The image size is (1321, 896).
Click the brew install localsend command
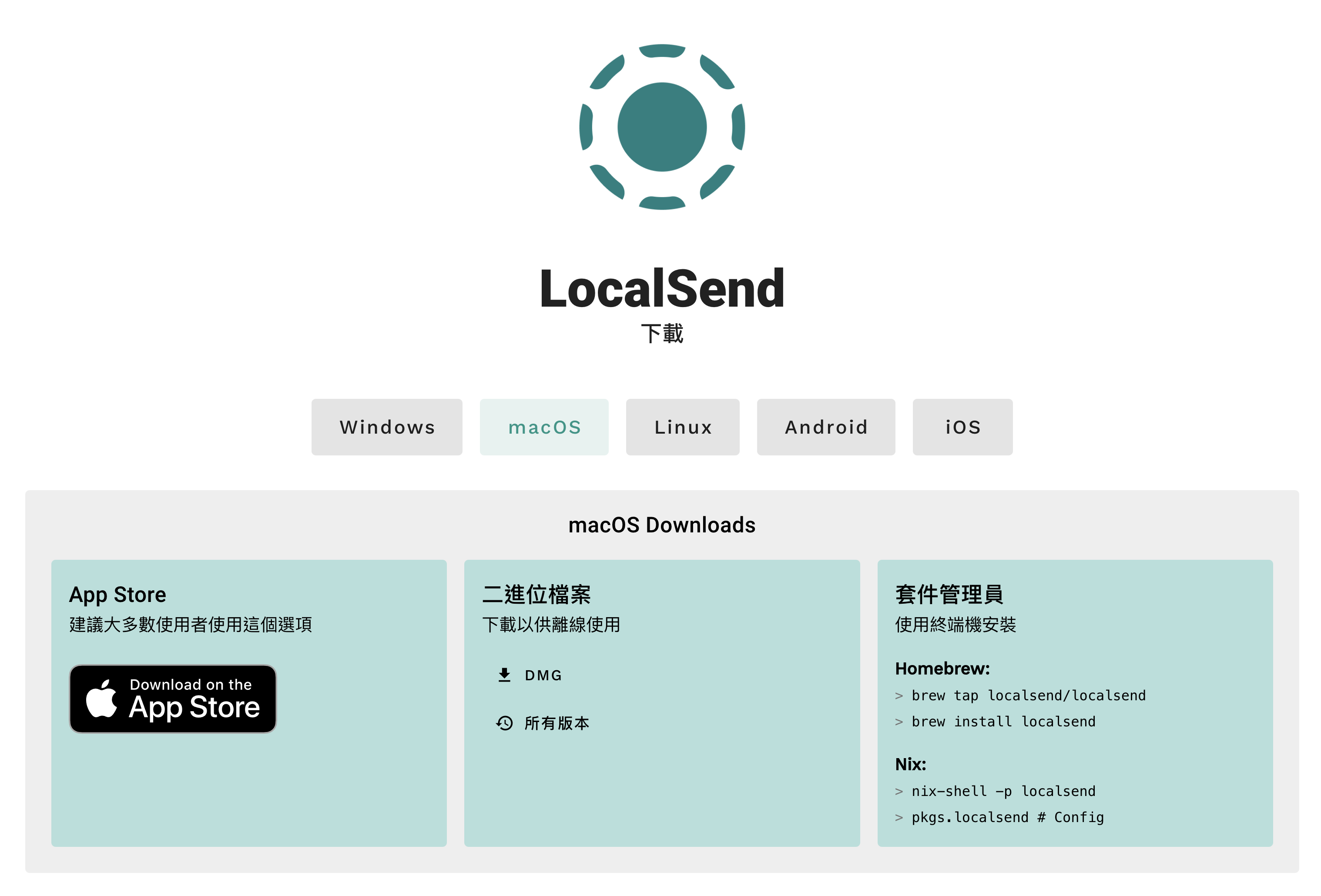click(x=1002, y=721)
